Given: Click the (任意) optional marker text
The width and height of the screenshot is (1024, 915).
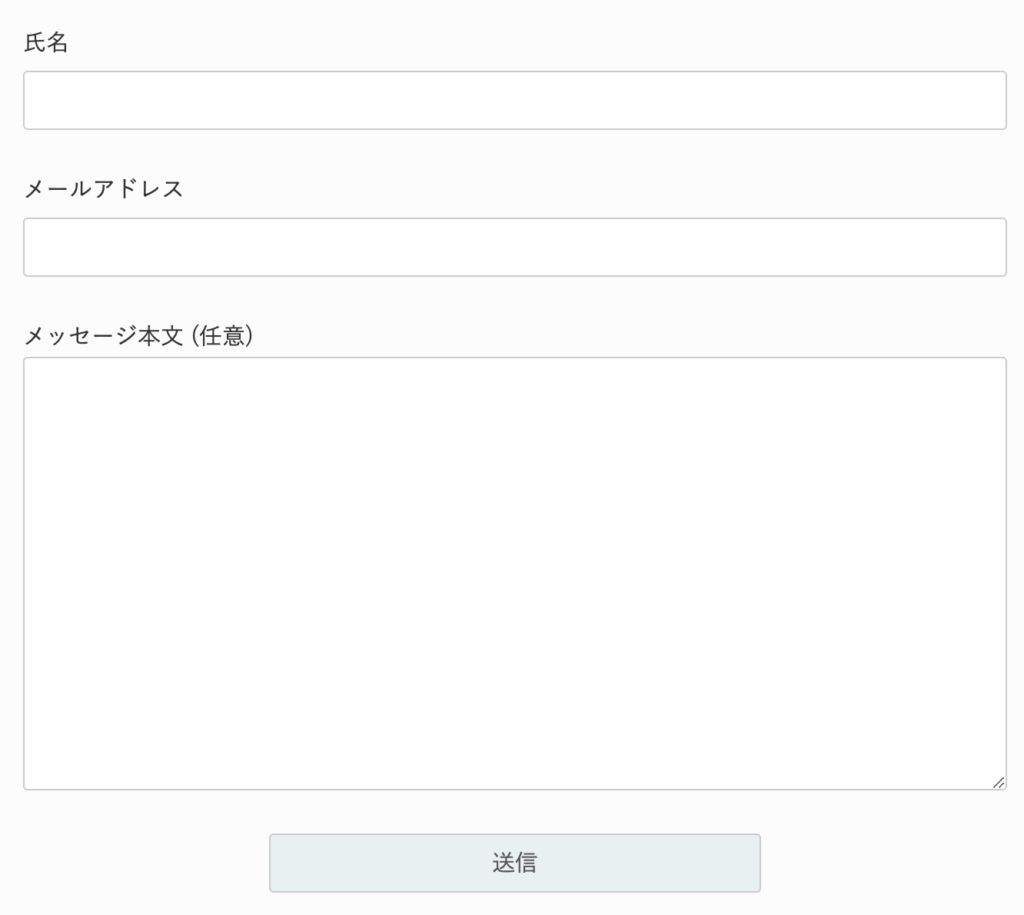Looking at the screenshot, I should [223, 336].
